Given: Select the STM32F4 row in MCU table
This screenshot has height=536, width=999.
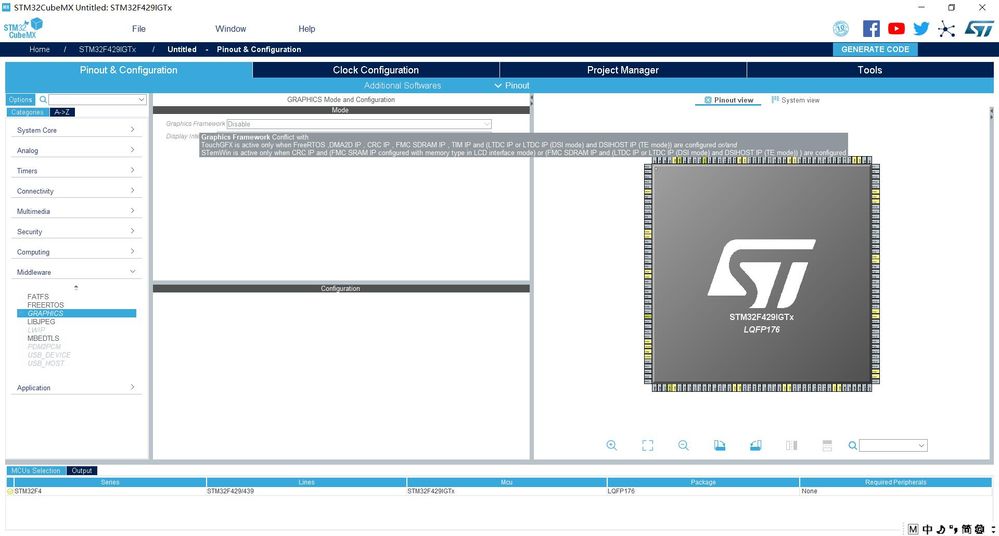Looking at the screenshot, I should click(499, 491).
